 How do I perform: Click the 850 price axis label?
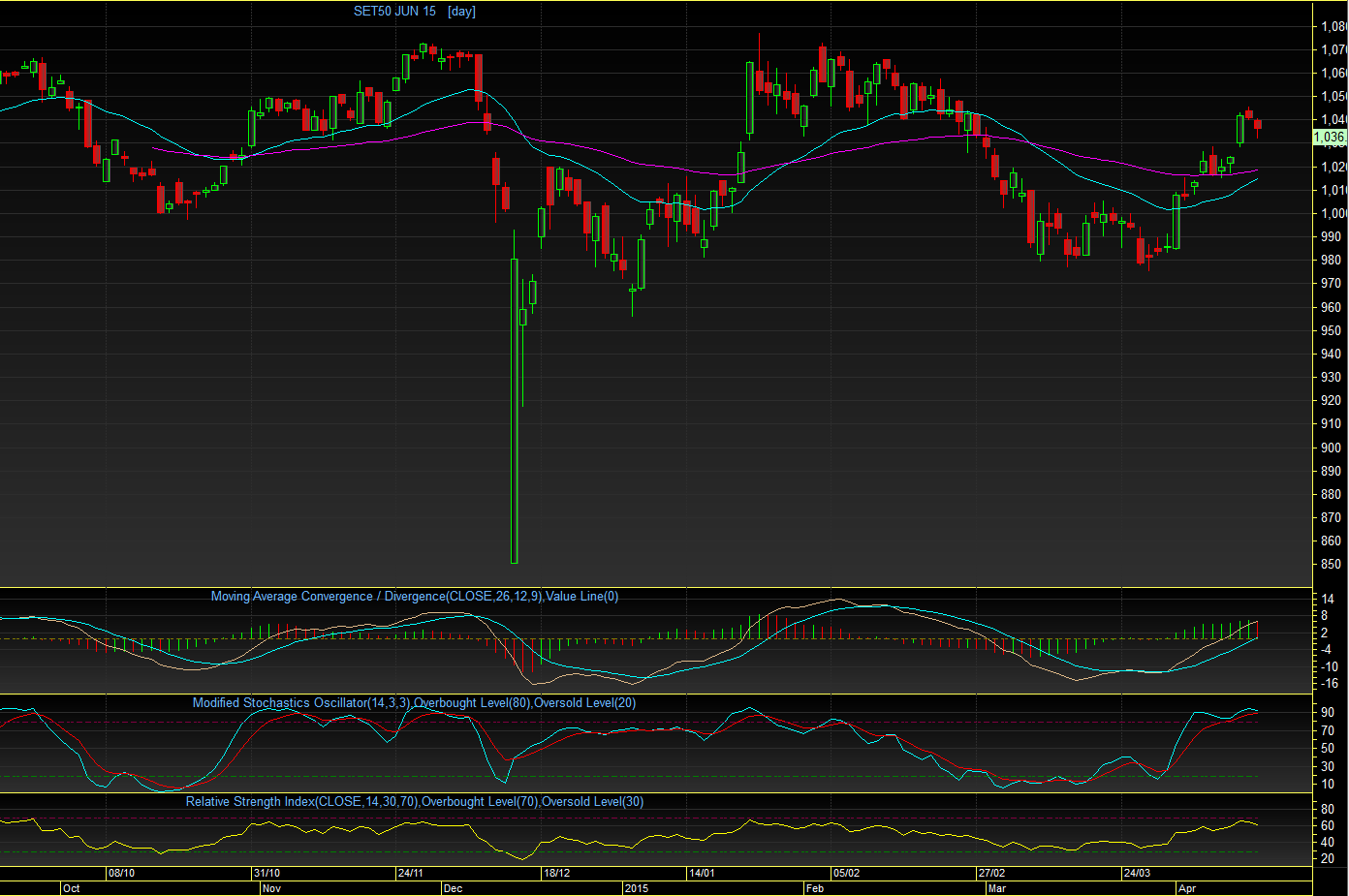coord(1331,564)
